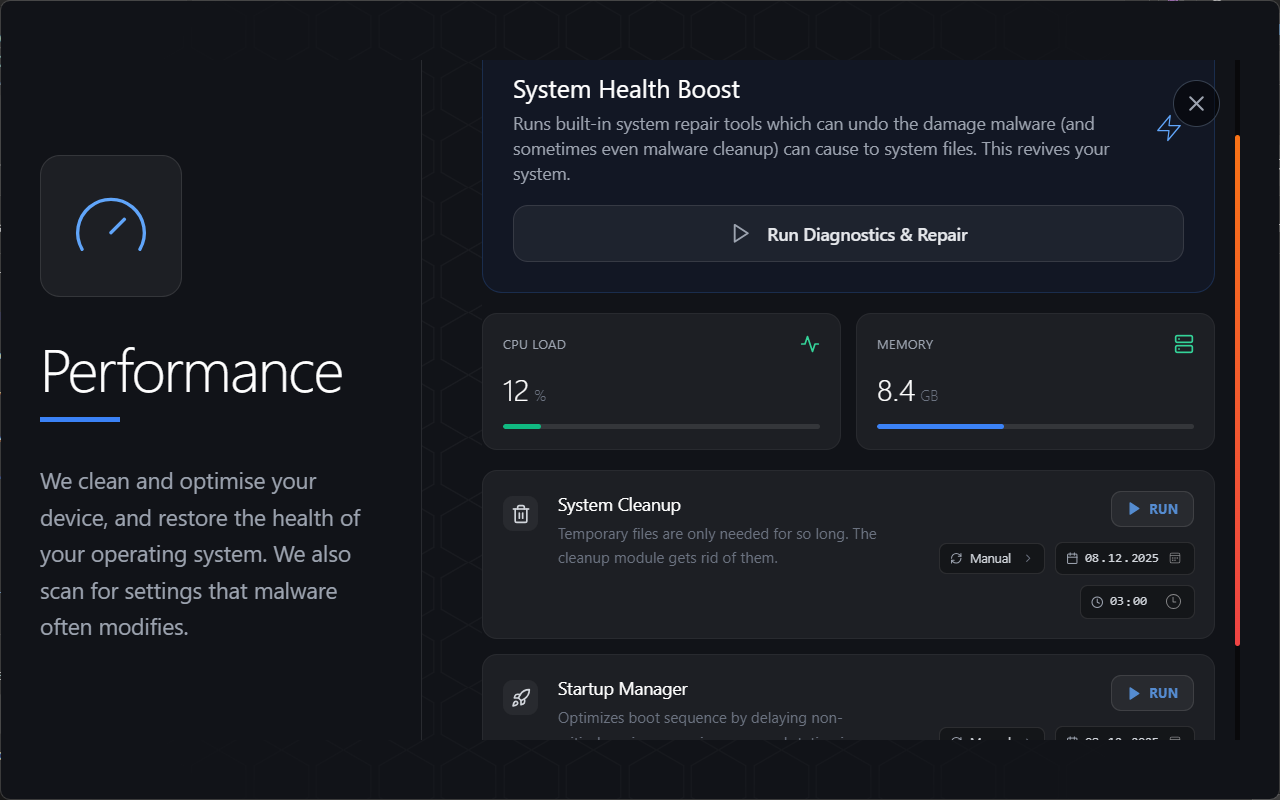This screenshot has width=1280, height=800.
Task: Click the small clock icon left of 03:00
Action: 1097,602
